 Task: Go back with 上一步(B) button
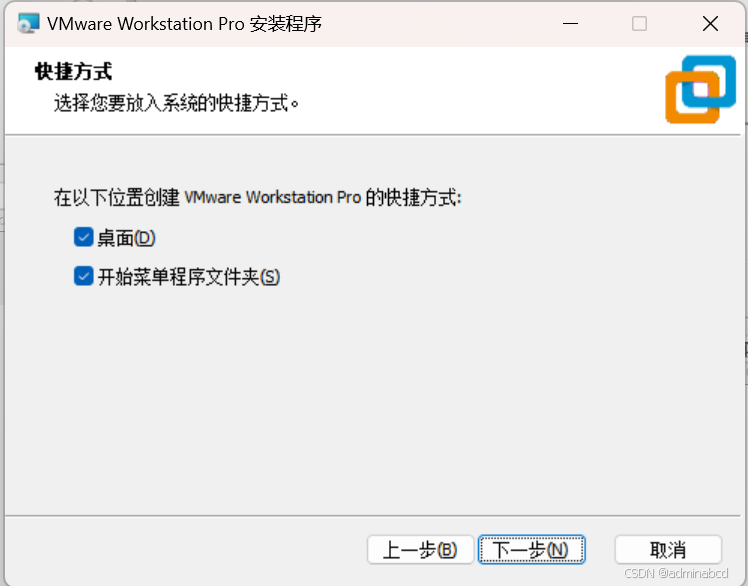(x=420, y=550)
